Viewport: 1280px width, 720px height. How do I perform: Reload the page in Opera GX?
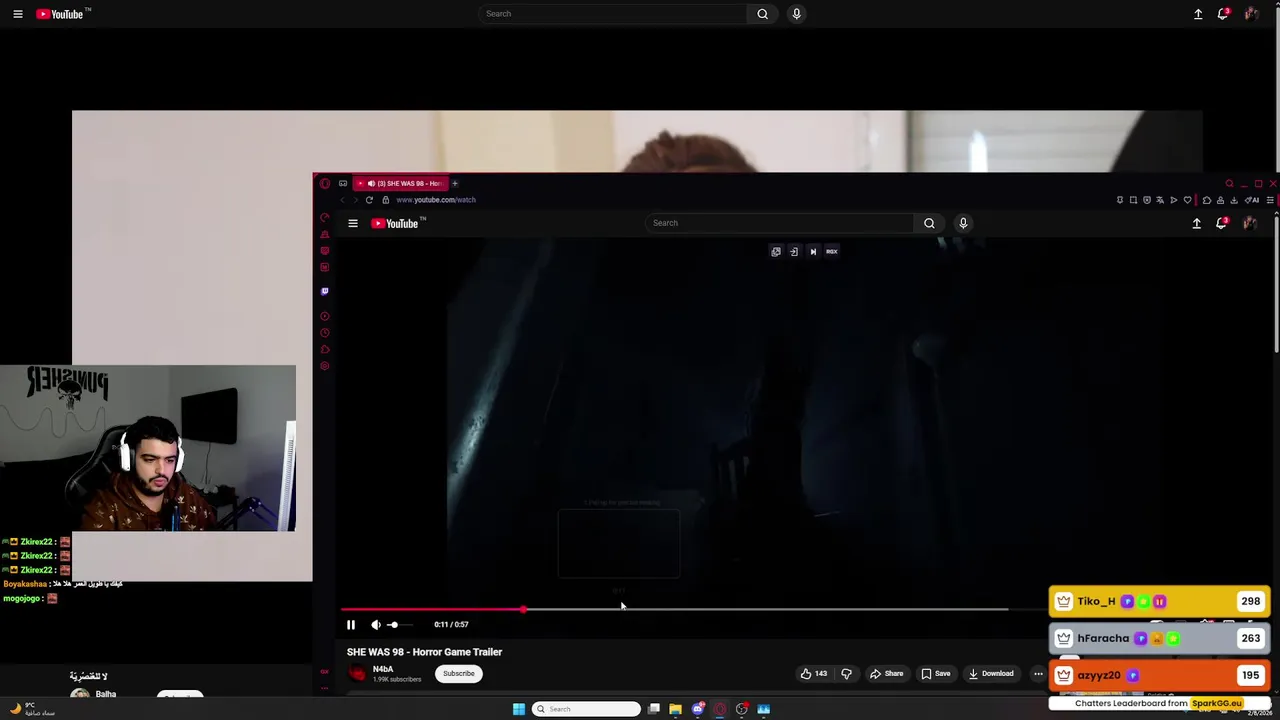(369, 200)
